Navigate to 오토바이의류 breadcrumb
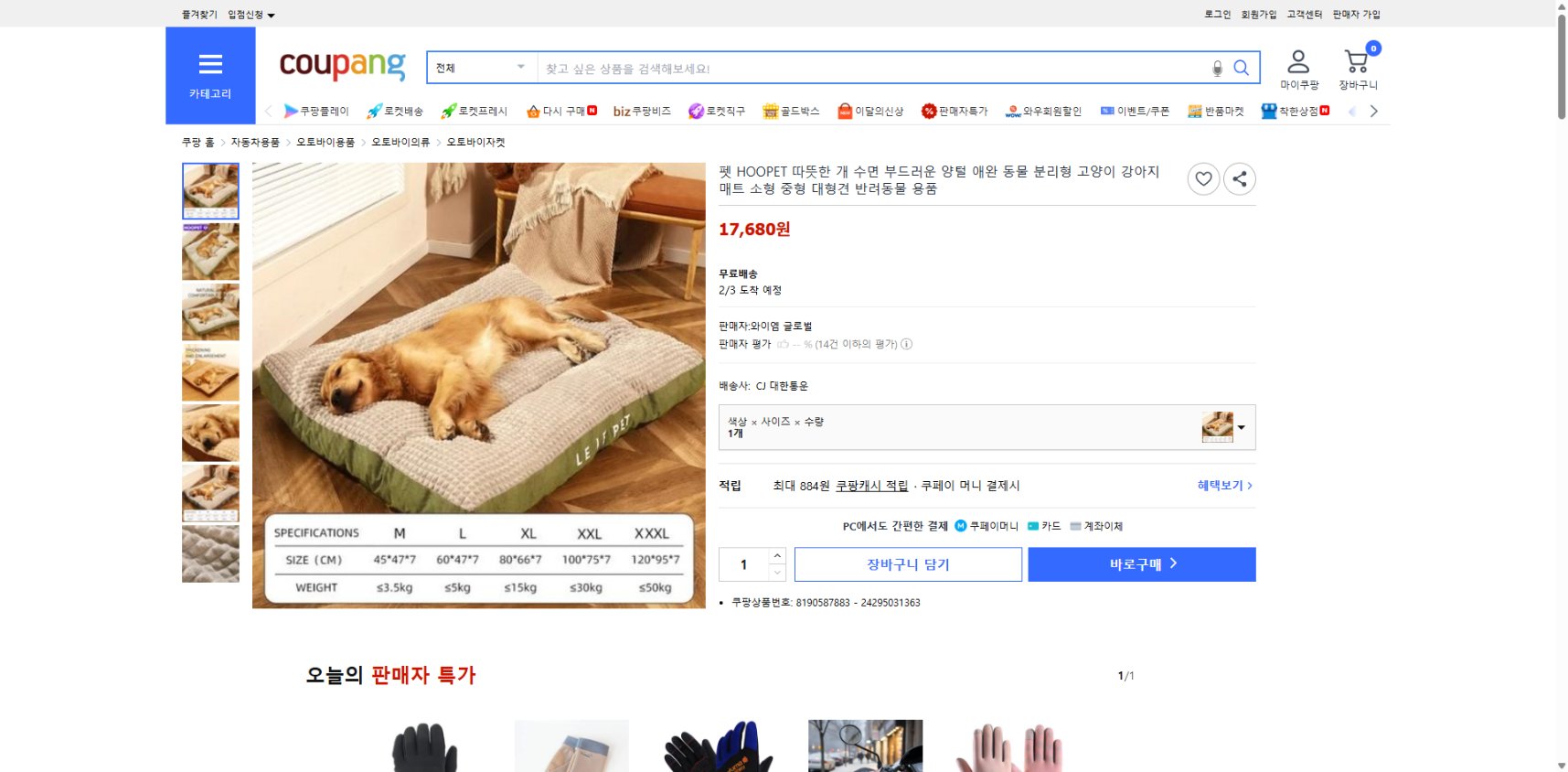1568x772 pixels. (x=400, y=143)
